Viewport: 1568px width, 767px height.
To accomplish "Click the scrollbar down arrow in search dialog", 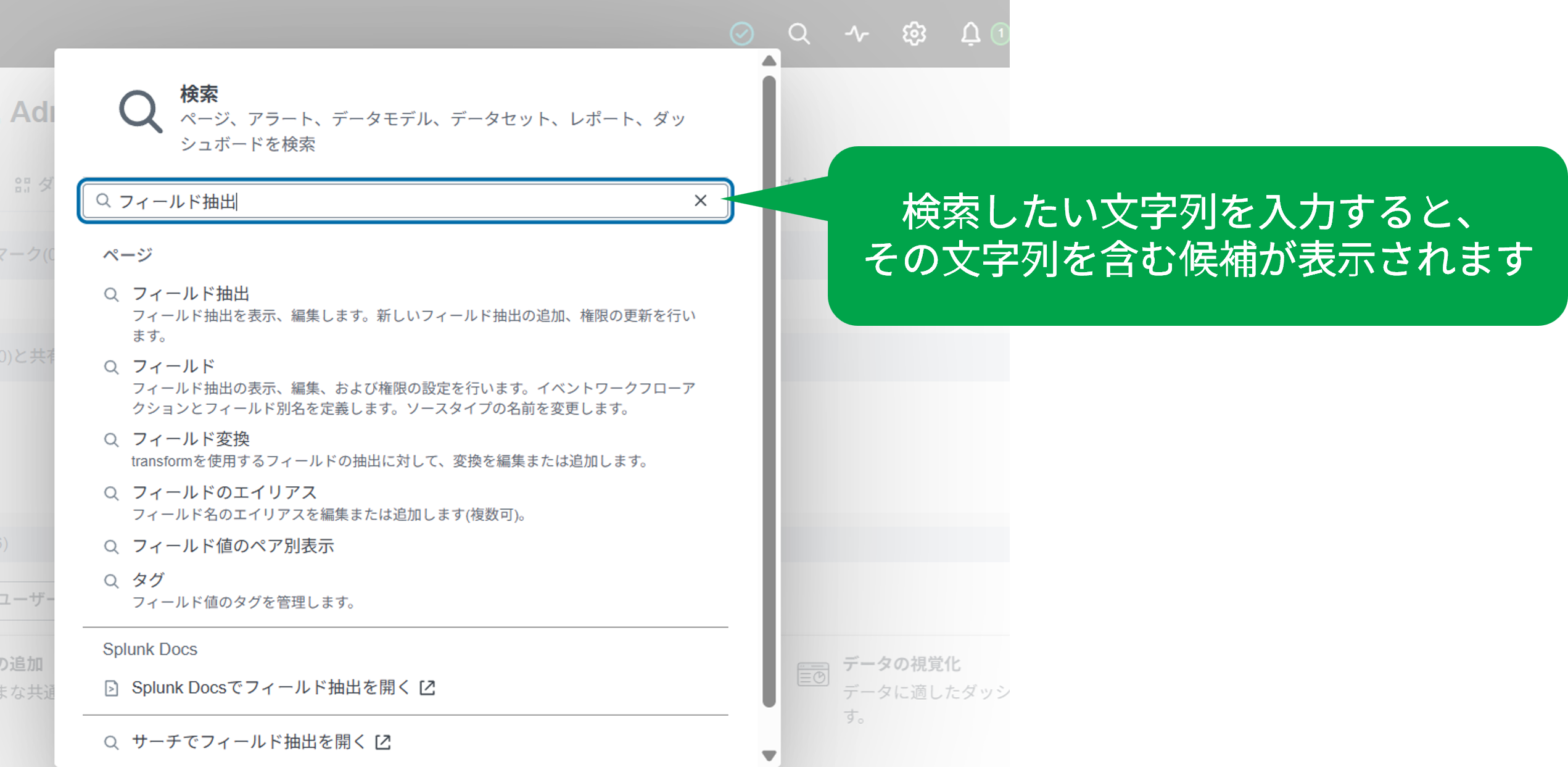I will click(x=769, y=755).
